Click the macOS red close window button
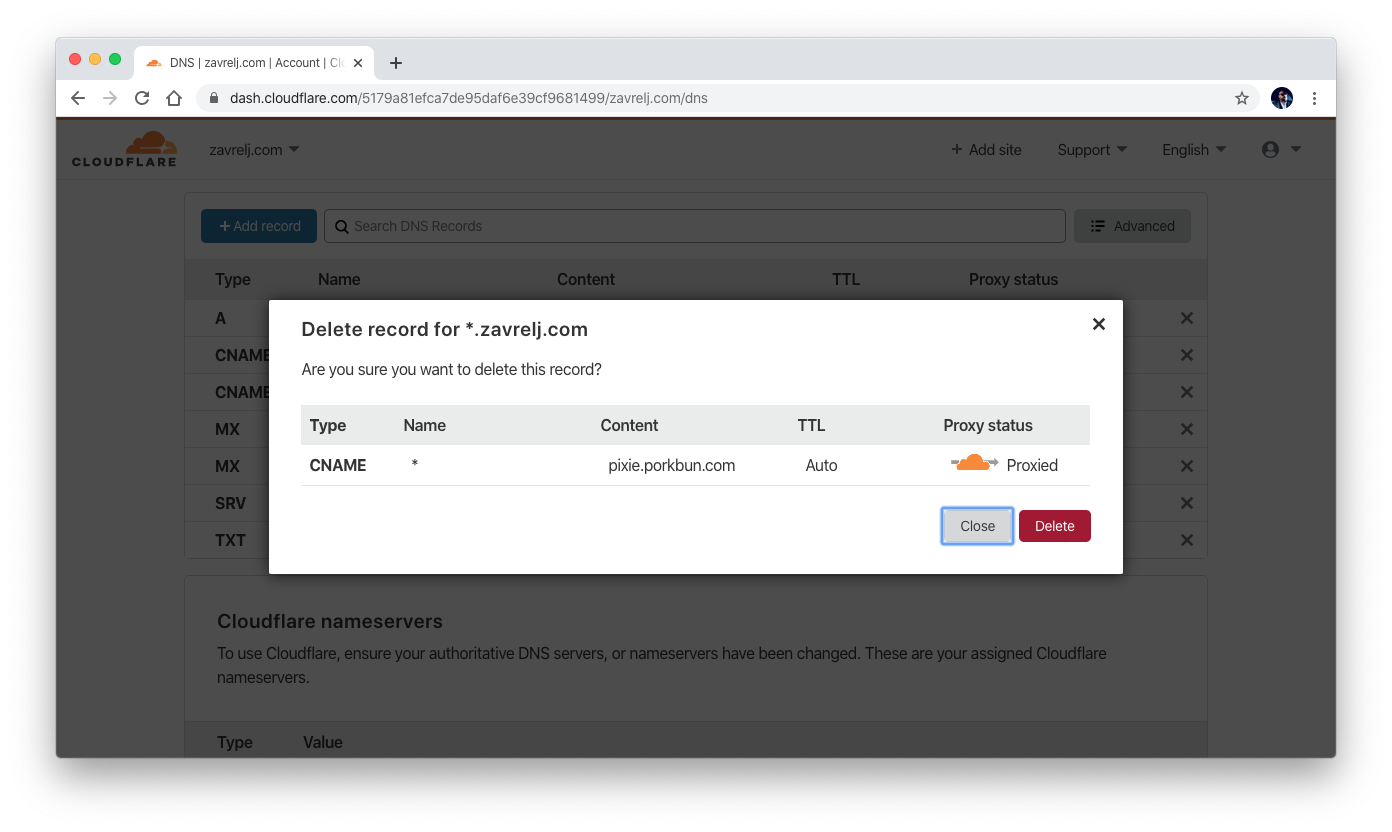 [x=75, y=59]
